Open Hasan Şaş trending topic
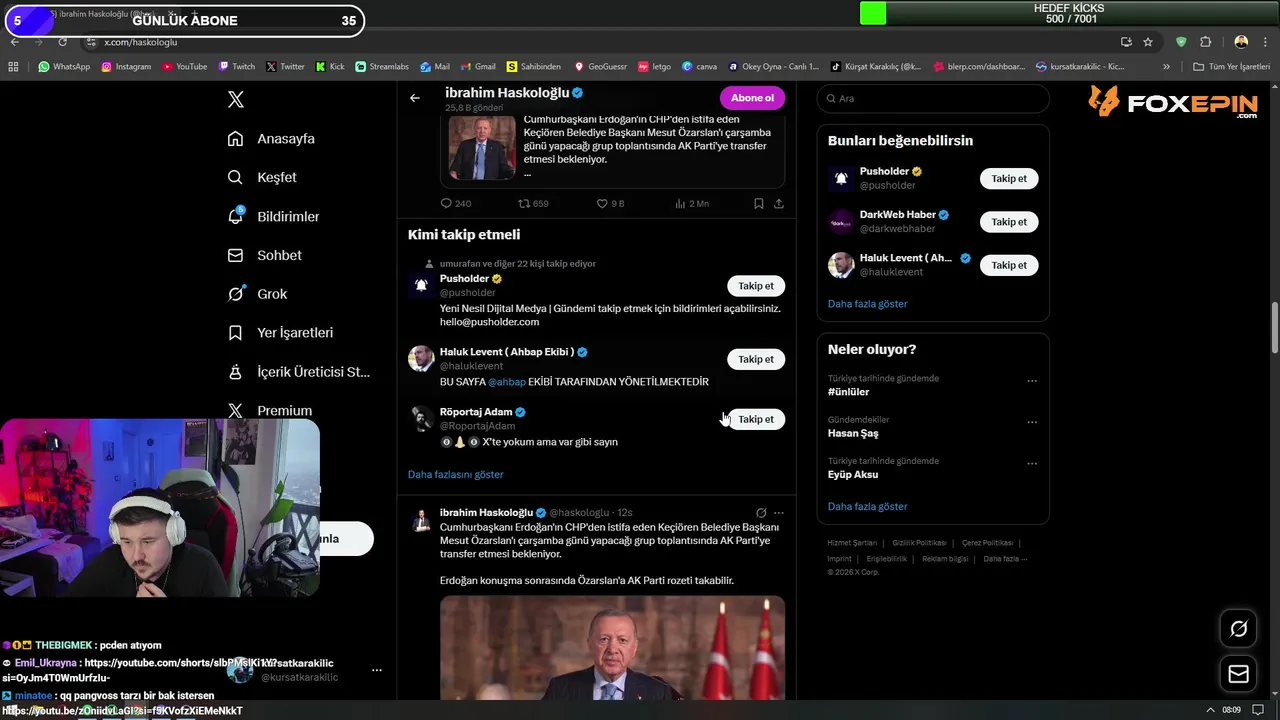1280x720 pixels. [x=853, y=433]
